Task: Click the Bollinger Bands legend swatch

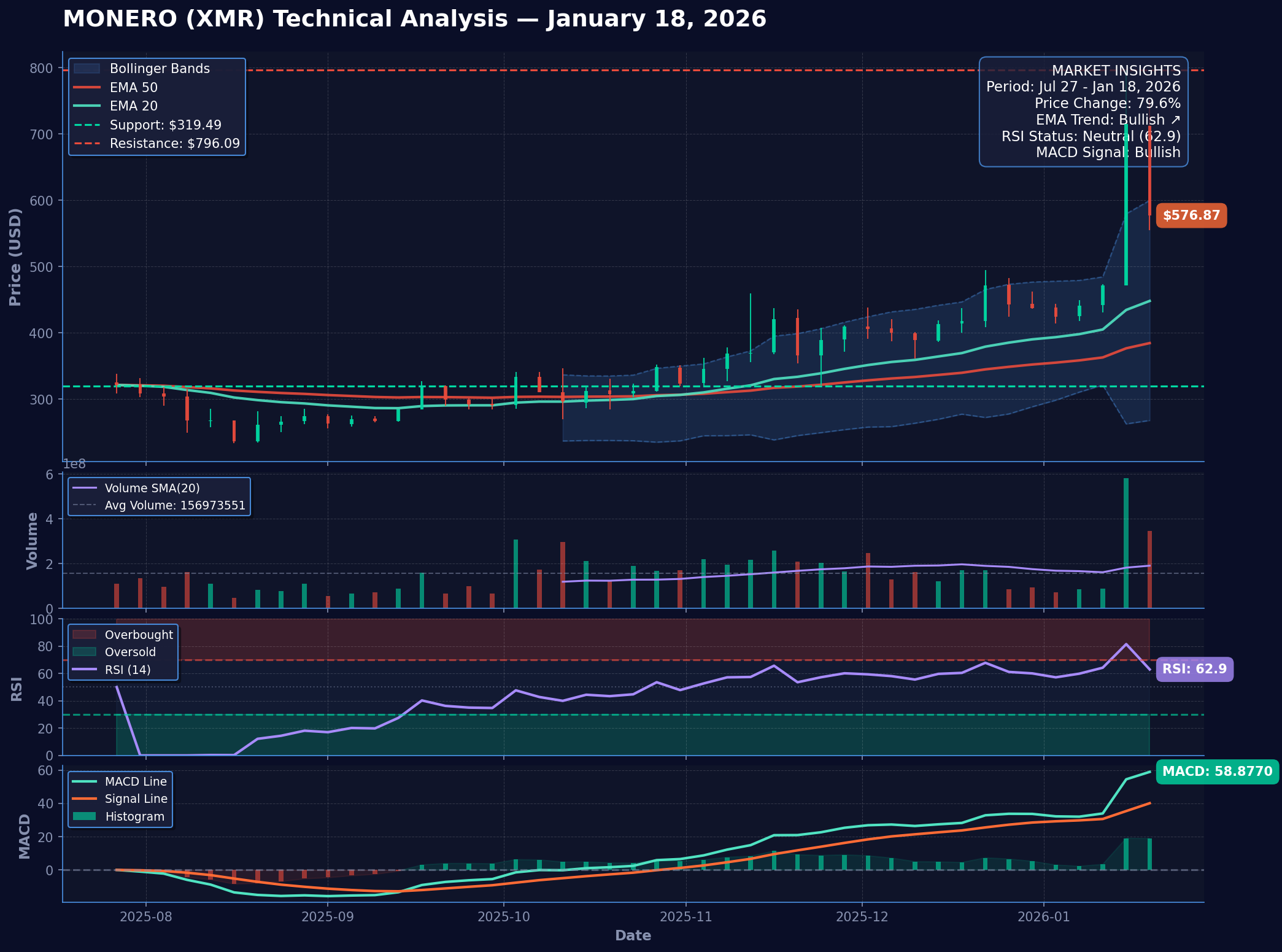Action: click(86, 69)
